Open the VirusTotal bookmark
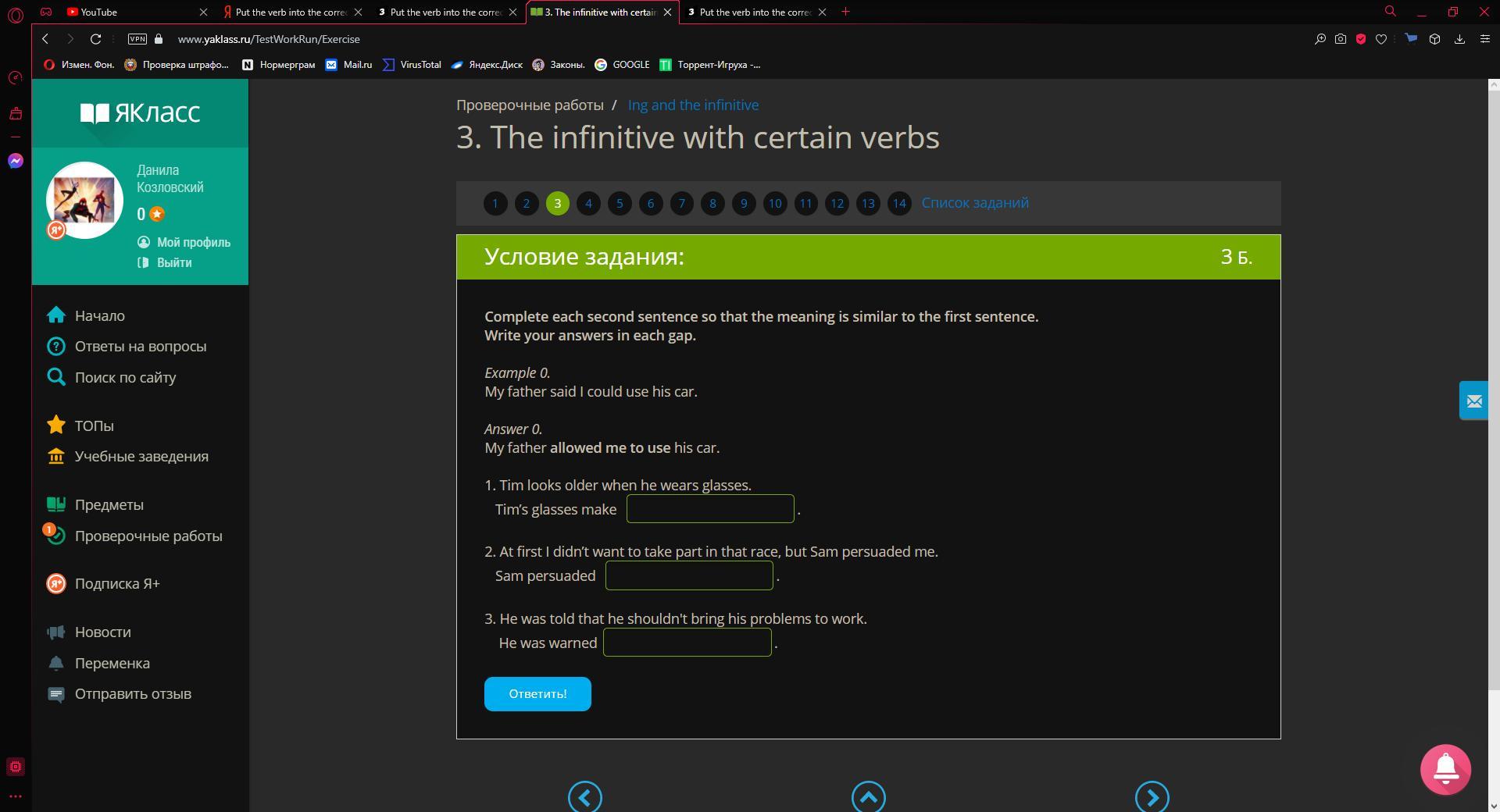The height and width of the screenshot is (812, 1500). pyautogui.click(x=412, y=65)
